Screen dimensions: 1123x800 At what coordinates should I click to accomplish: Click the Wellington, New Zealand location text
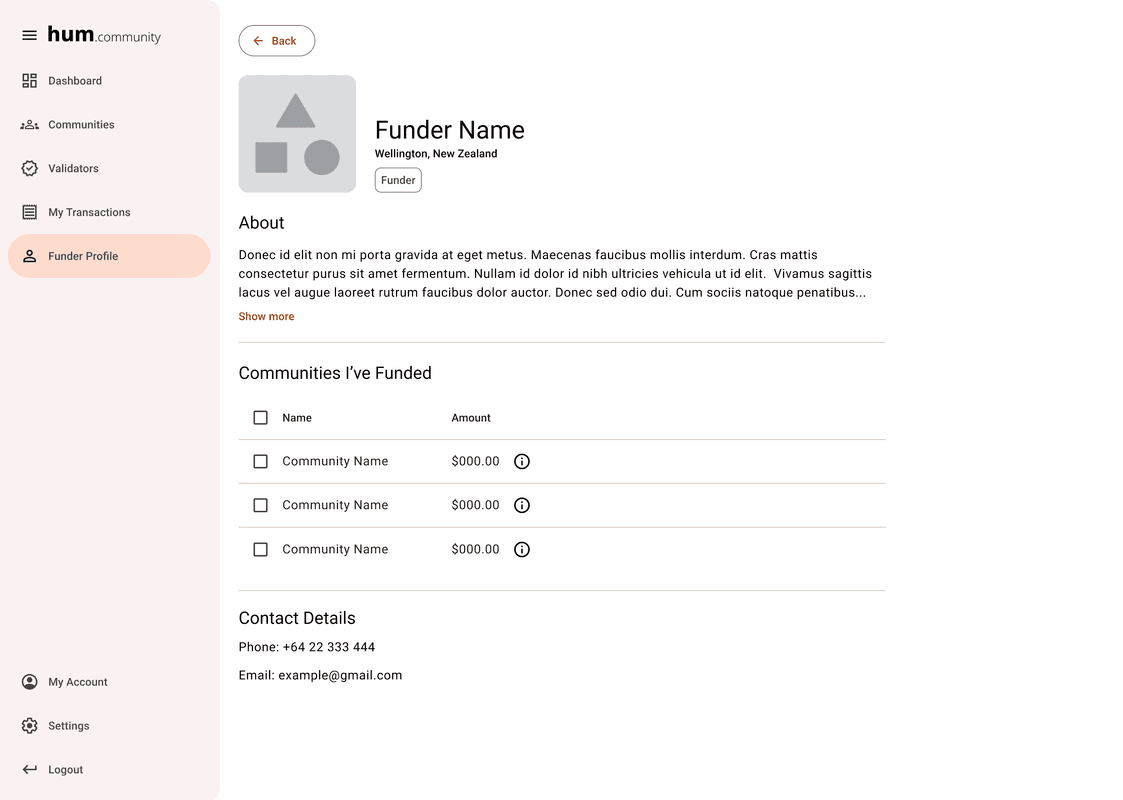[x=436, y=153]
